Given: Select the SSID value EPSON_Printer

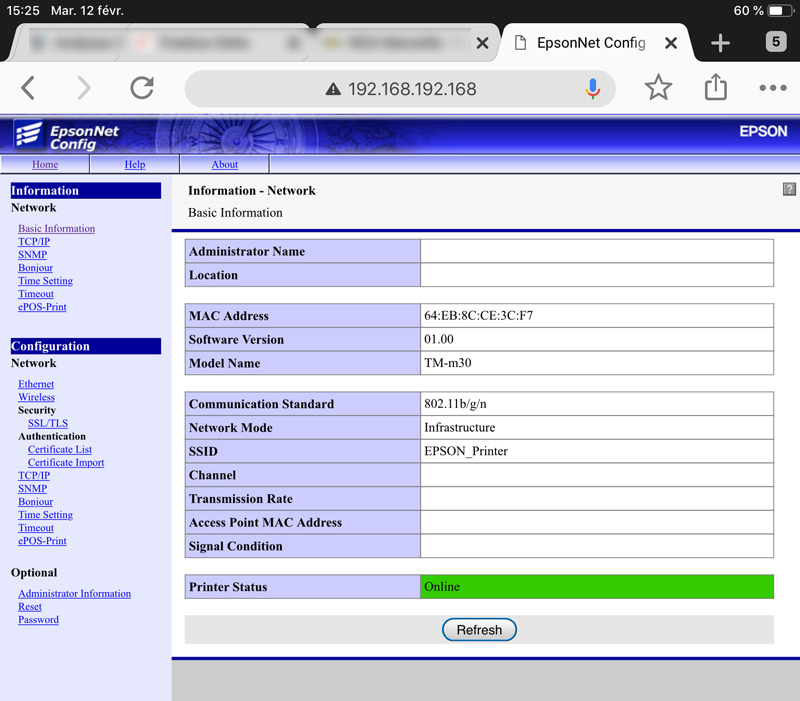Looking at the screenshot, I should tap(466, 451).
